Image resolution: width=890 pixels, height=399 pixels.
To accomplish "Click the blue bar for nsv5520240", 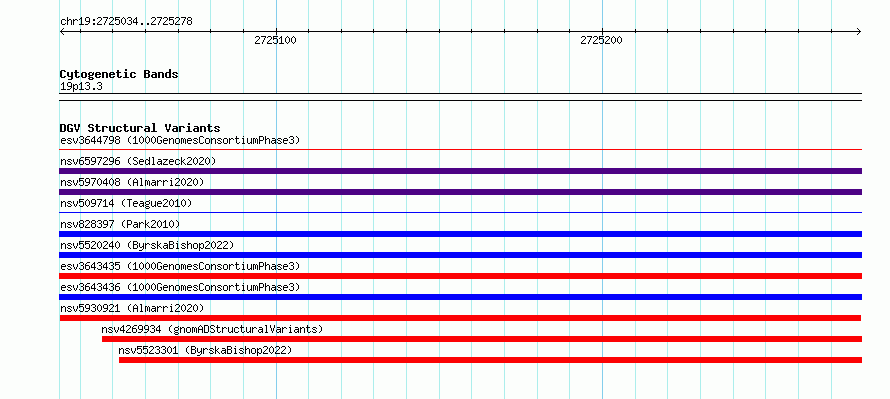I will [x=461, y=255].
